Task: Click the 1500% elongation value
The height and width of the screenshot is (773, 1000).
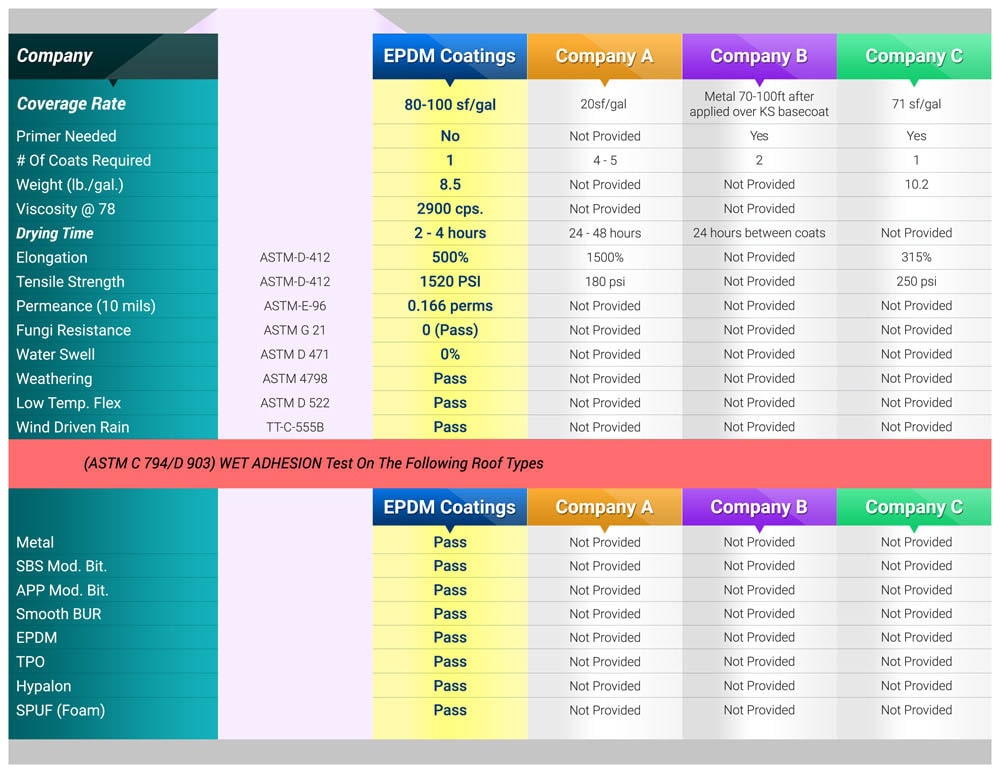Action: pos(605,258)
